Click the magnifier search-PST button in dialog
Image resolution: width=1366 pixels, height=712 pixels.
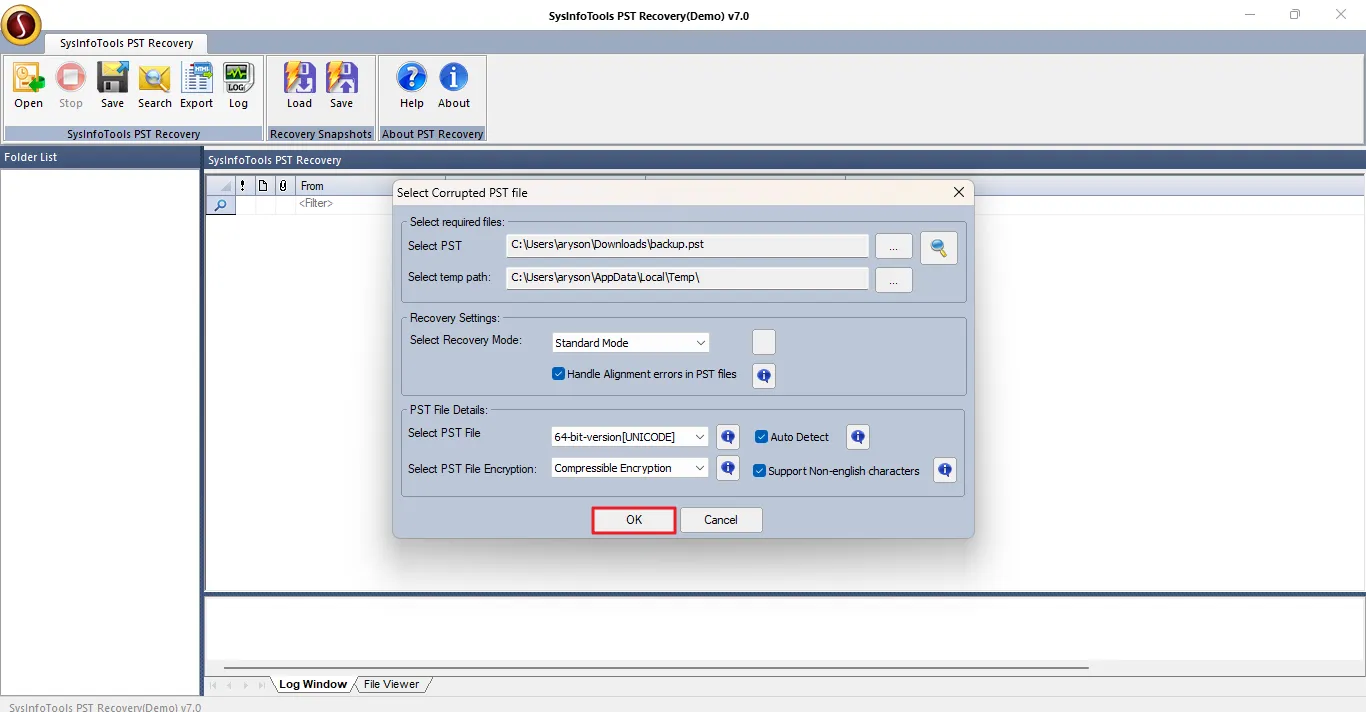point(939,248)
